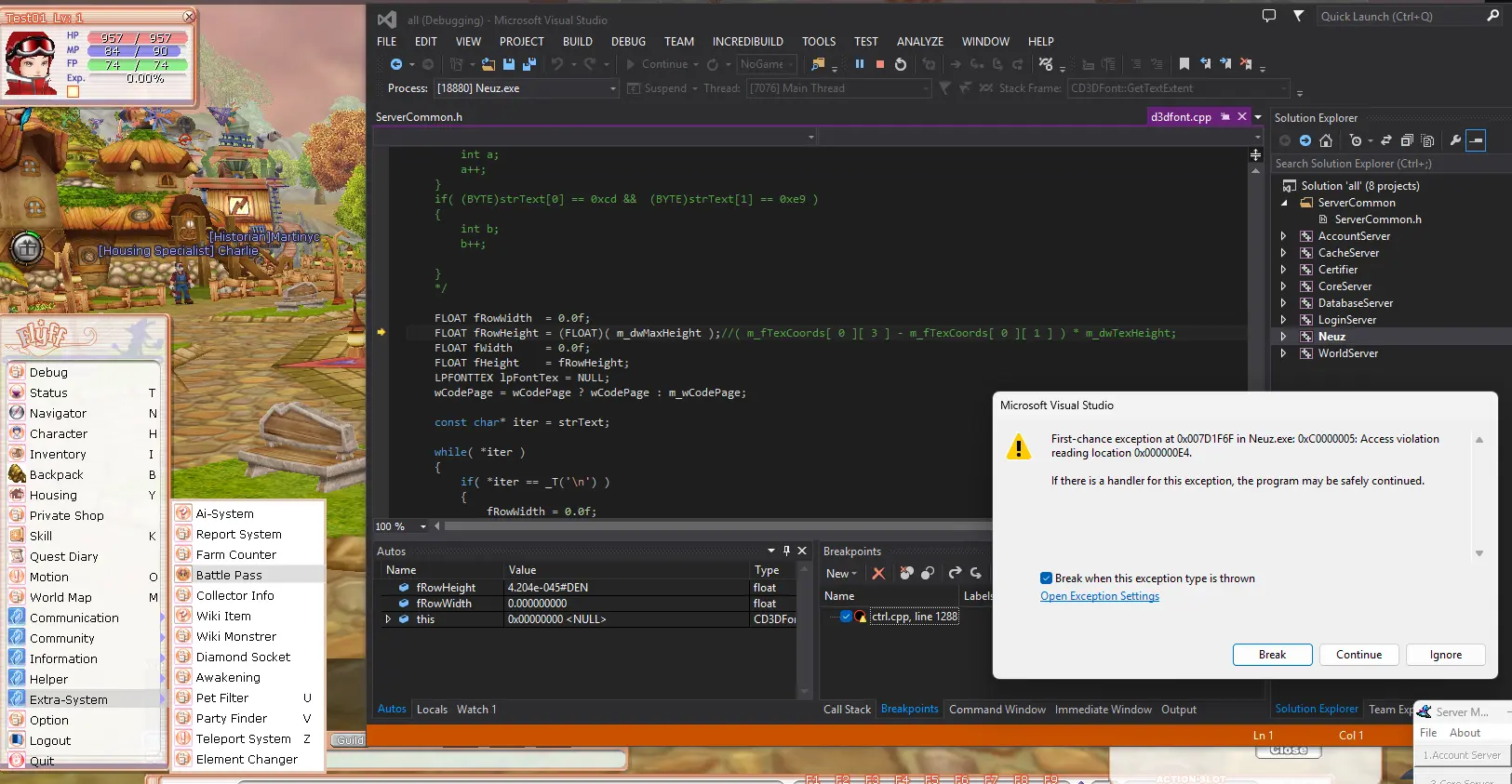Open Exception Settings link
The image size is (1512, 784).
tap(1099, 596)
